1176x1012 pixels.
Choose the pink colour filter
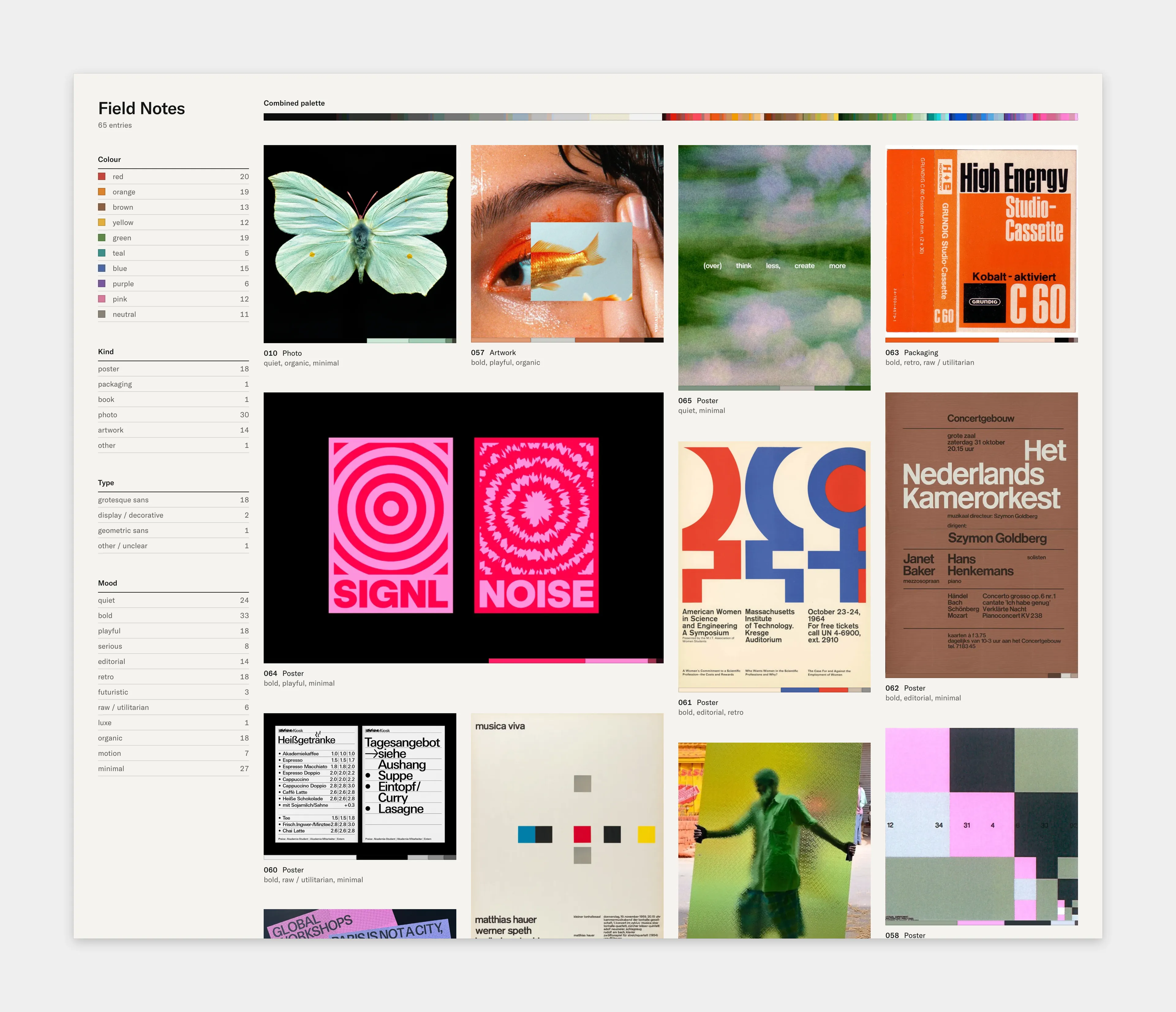pos(173,299)
